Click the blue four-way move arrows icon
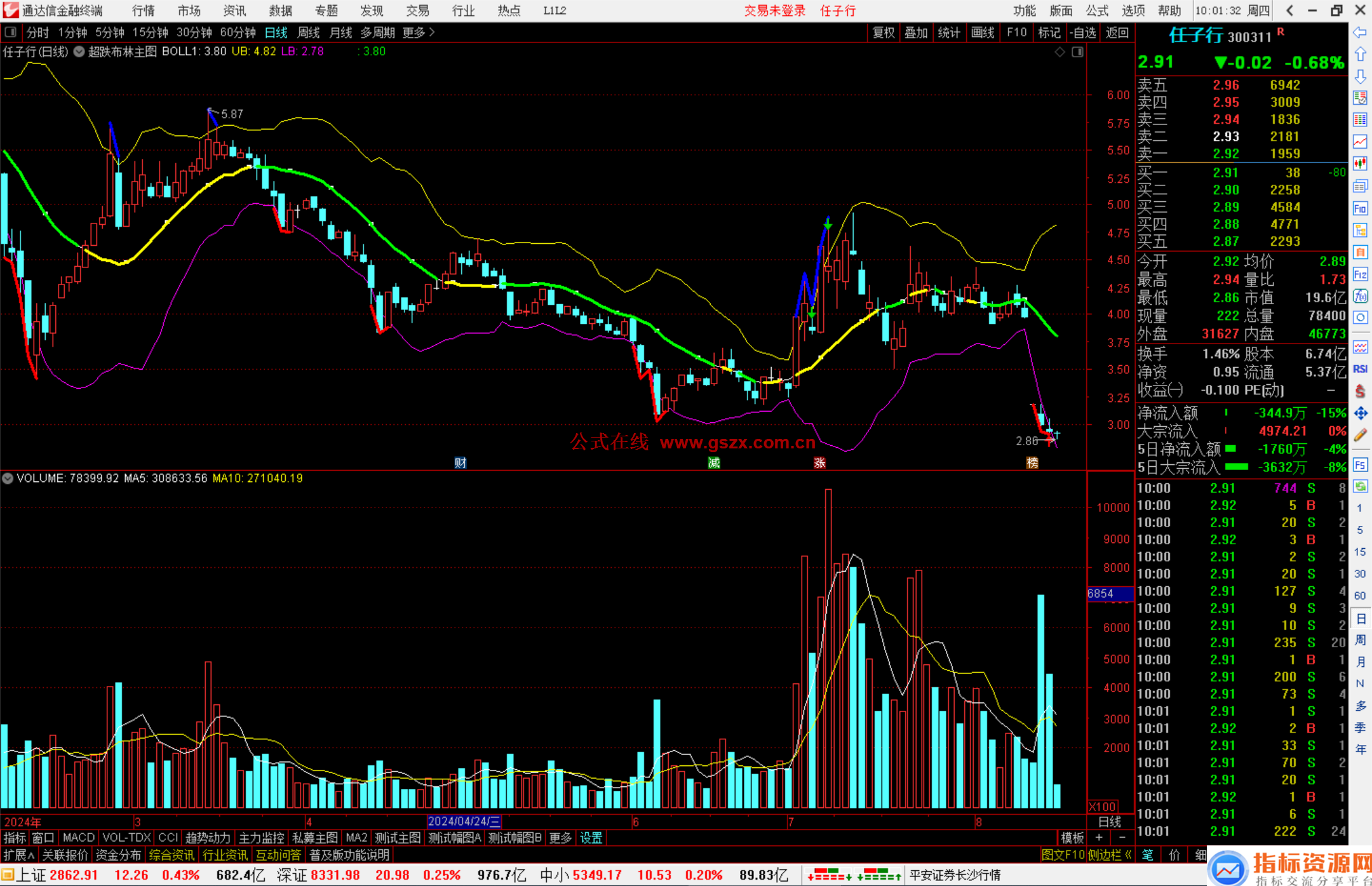The height and width of the screenshot is (886, 1372). coord(1360,413)
